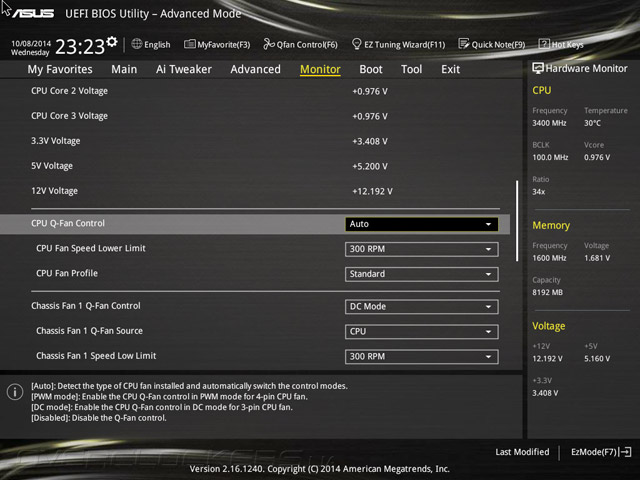Screen dimensions: 640x480
Task: Click the 8192 MB capacity value
Action: (547, 292)
